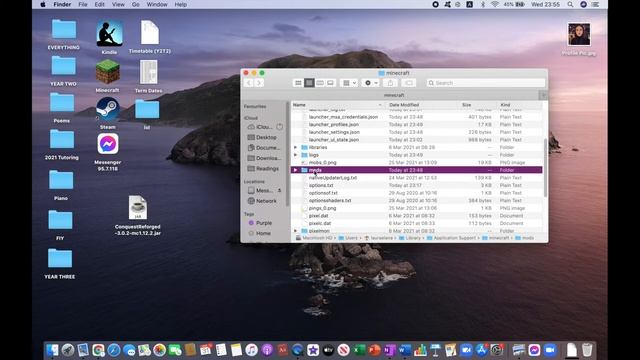Click the Wi-Fi status icon
The width and height of the screenshot is (640, 360).
click(x=494, y=4)
